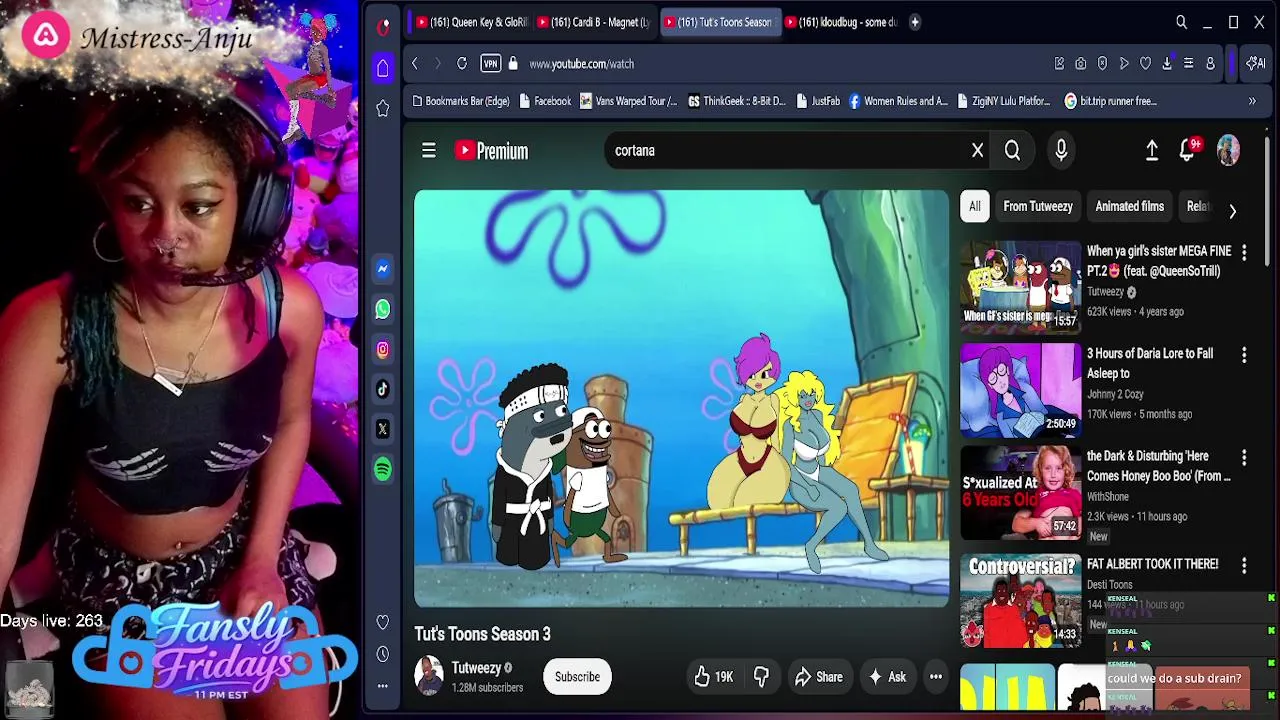Open 3 Hours of Daria Lore thumbnail
This screenshot has width=1280, height=720.
tap(1020, 390)
